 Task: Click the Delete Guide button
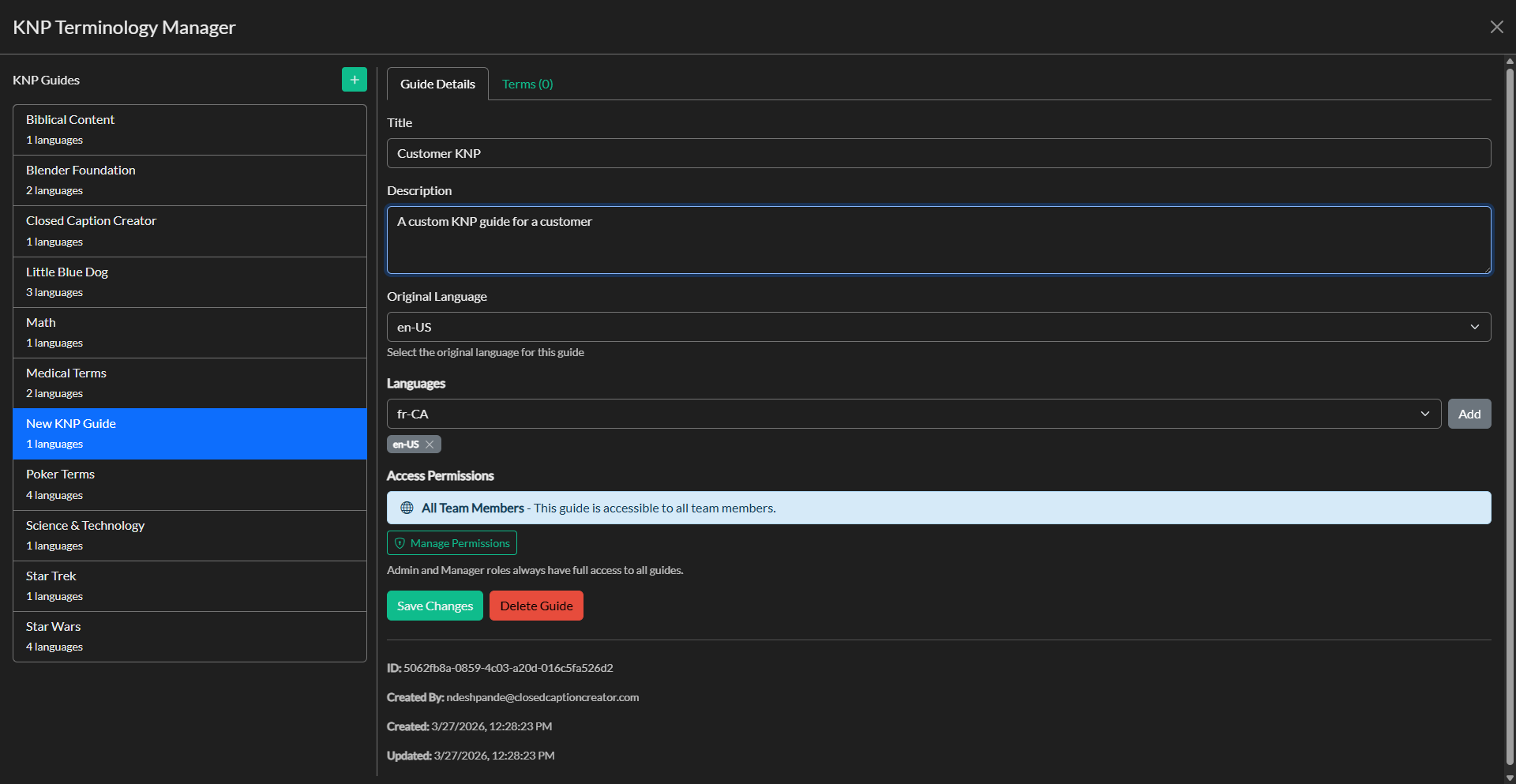[536, 606]
